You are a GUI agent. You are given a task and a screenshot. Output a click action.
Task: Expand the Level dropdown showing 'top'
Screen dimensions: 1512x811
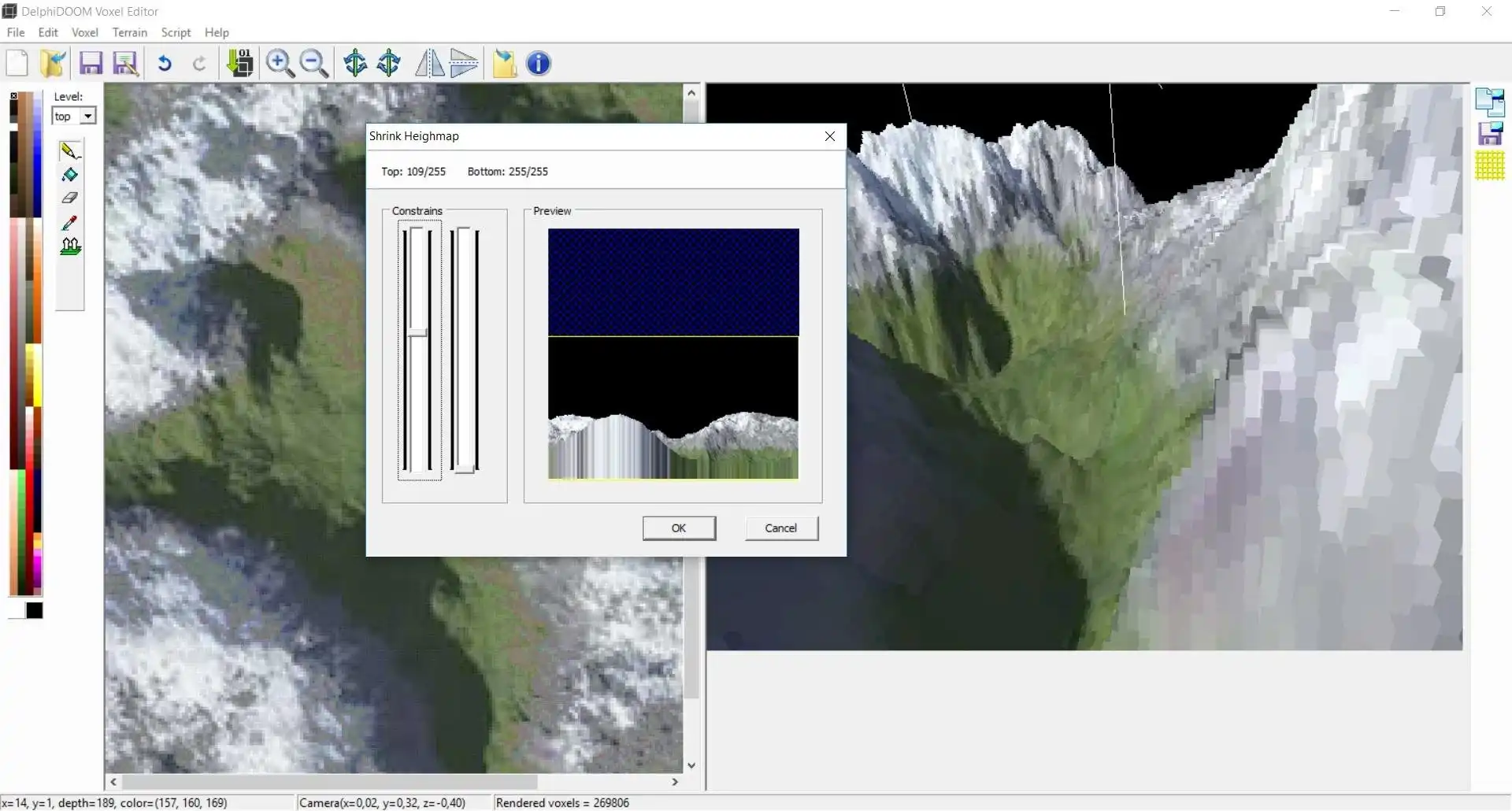tap(88, 117)
